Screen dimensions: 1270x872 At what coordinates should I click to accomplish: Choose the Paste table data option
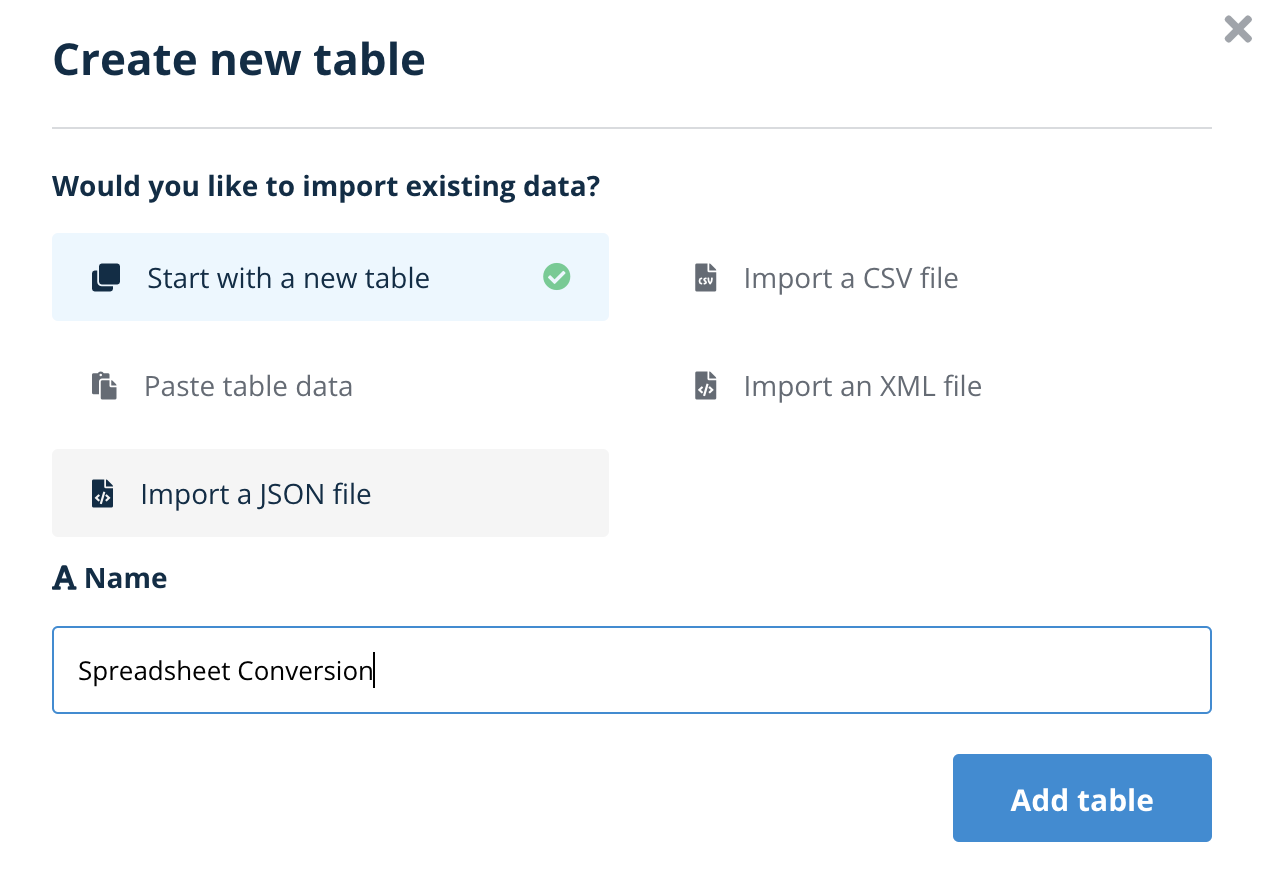[x=330, y=385]
